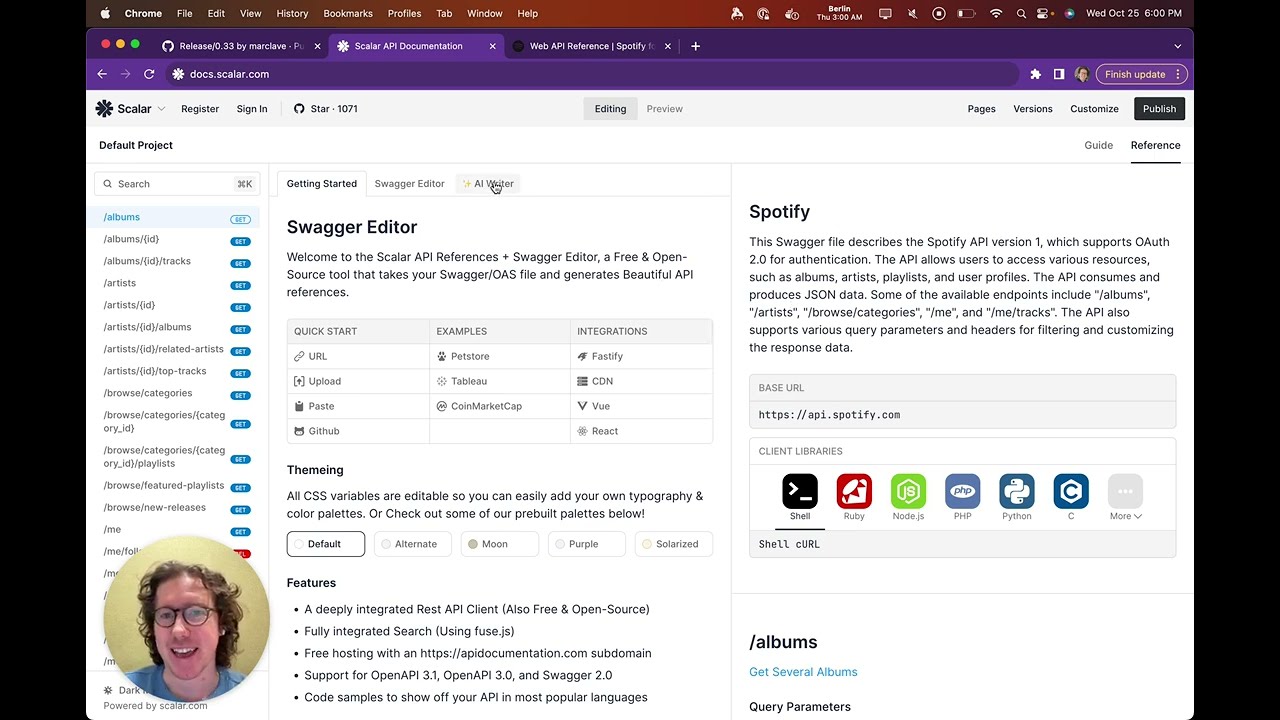Select the C client library icon

click(1070, 491)
